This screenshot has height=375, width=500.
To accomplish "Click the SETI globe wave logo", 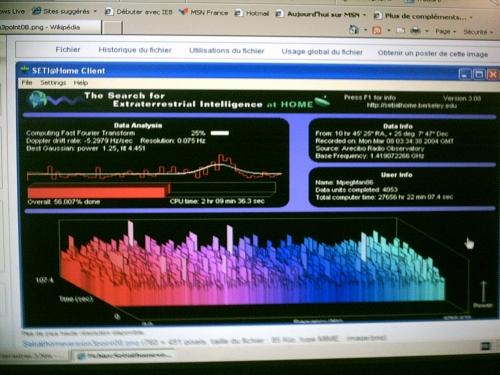I will click(x=55, y=99).
